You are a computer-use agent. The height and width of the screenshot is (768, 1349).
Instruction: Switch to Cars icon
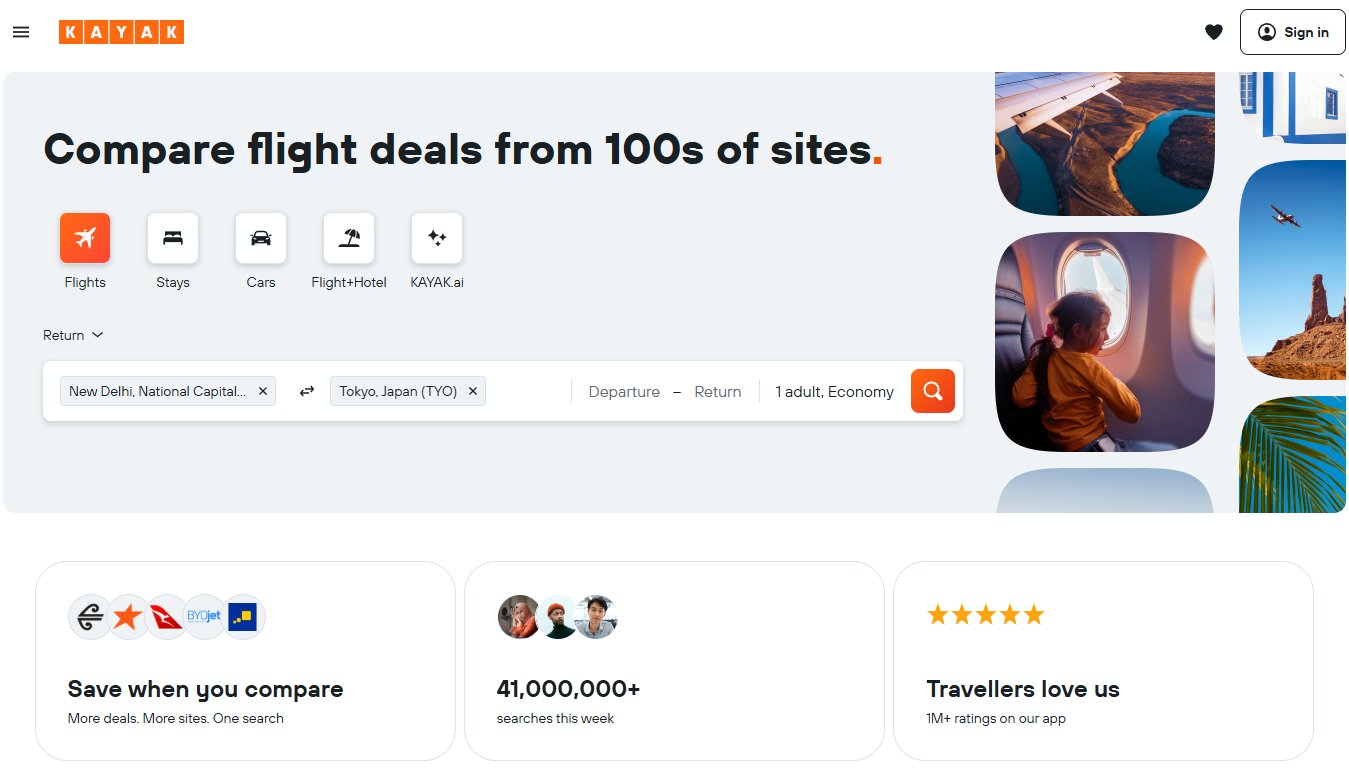[x=261, y=238]
